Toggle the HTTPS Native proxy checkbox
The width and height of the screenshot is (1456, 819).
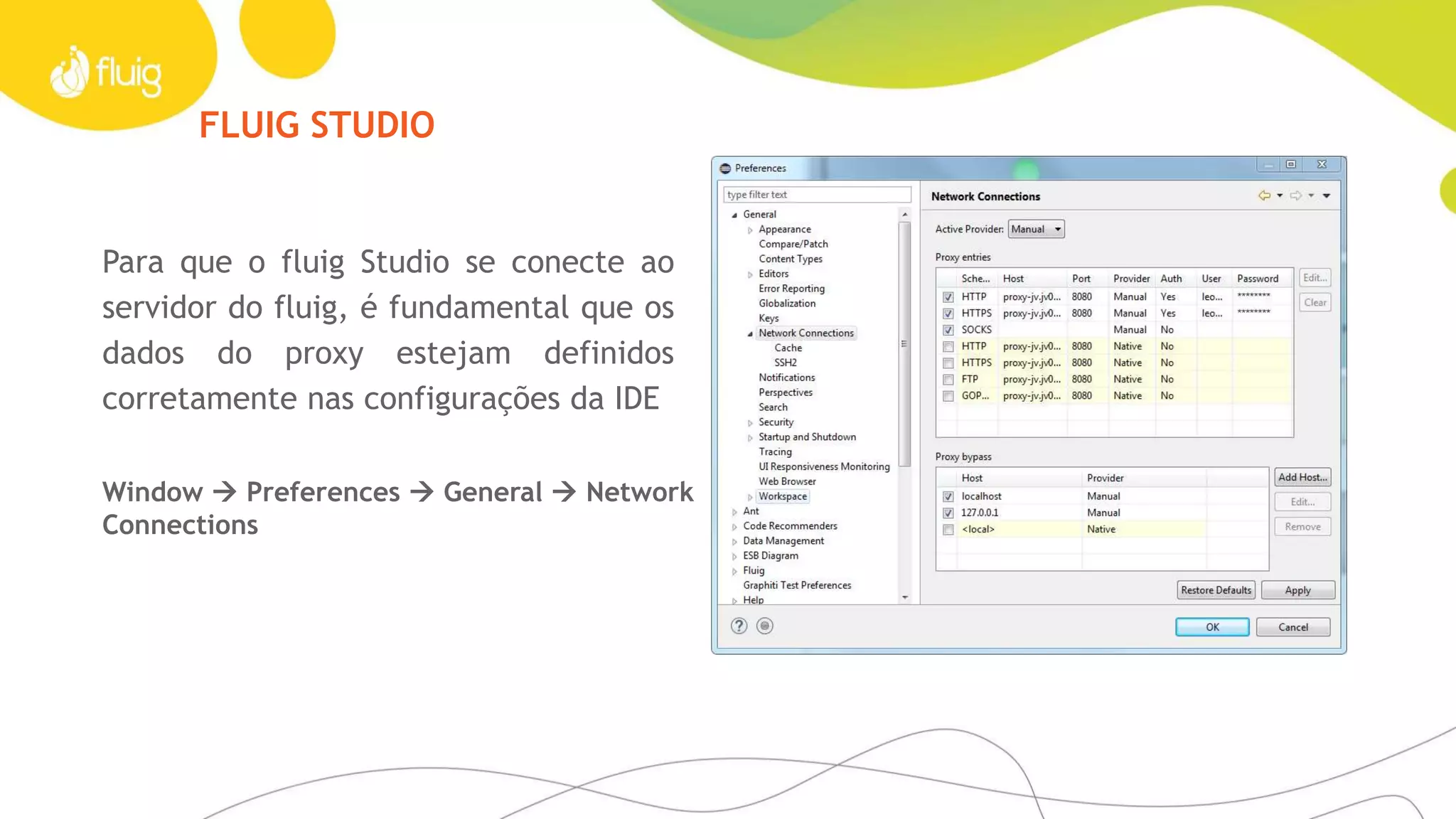click(948, 363)
